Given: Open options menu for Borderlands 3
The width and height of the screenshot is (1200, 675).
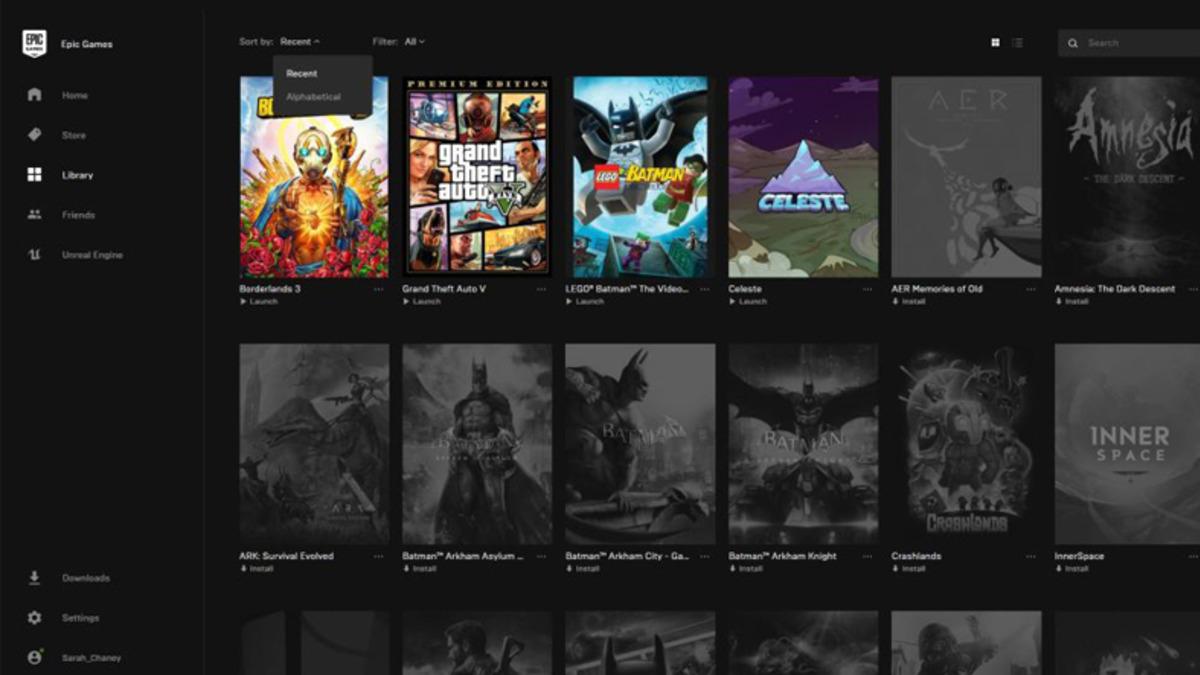Looking at the screenshot, I should tap(379, 289).
